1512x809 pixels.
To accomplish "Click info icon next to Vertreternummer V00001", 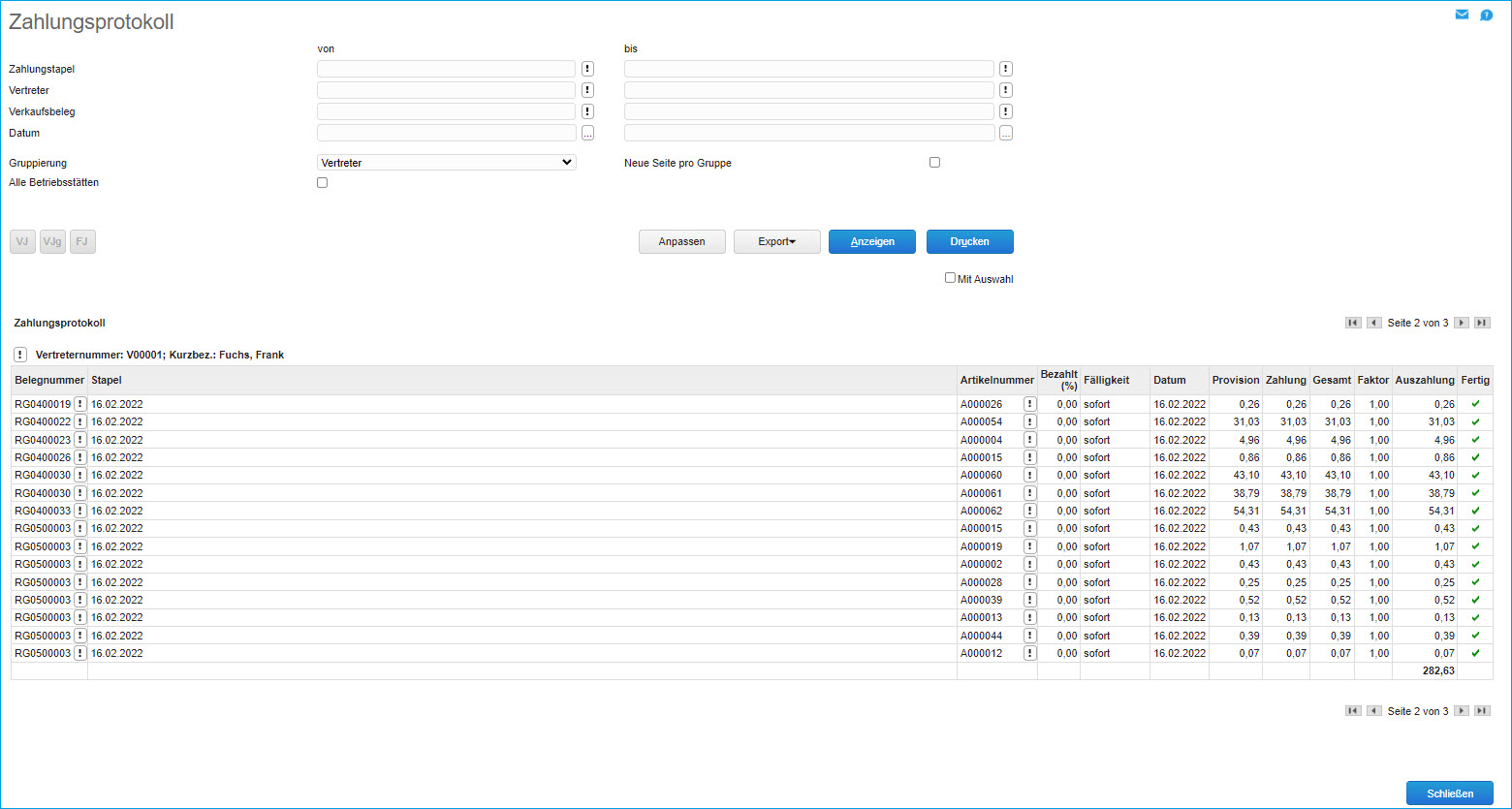I will click(x=20, y=355).
